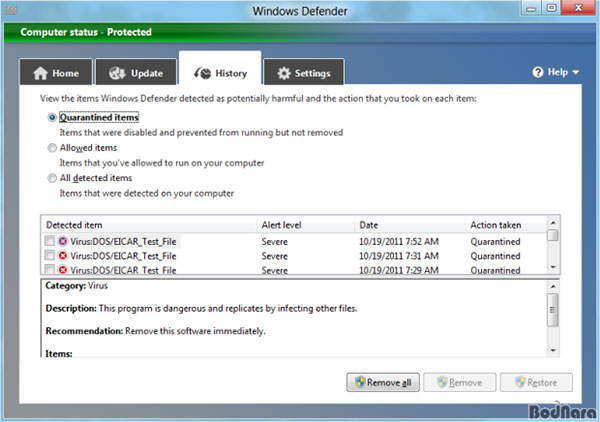Click shield icon on Remove all button

click(x=360, y=382)
